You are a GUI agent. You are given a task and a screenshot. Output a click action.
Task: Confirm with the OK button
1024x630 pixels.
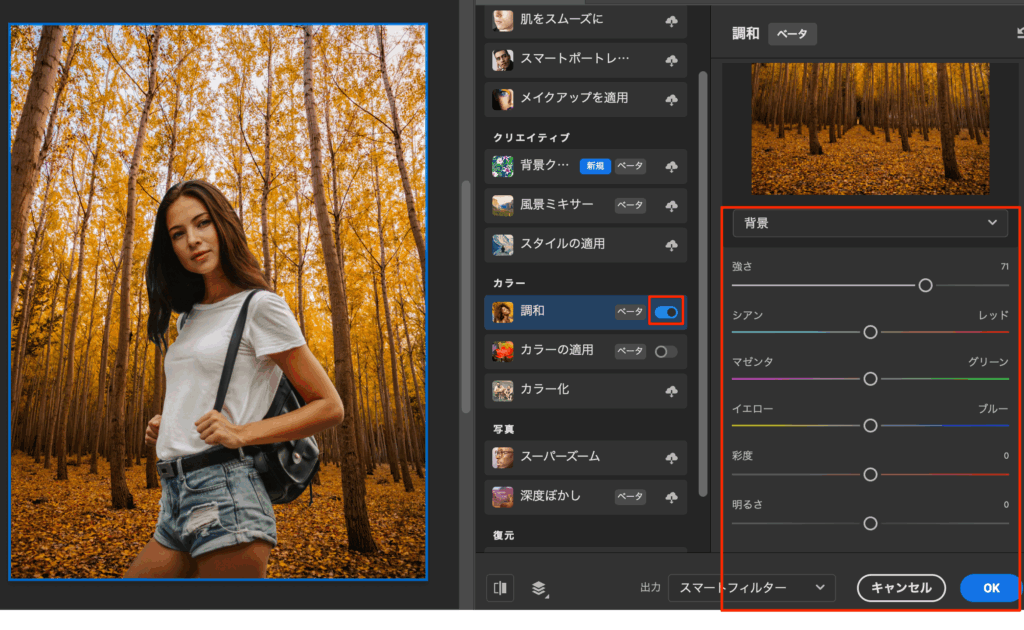[990, 588]
